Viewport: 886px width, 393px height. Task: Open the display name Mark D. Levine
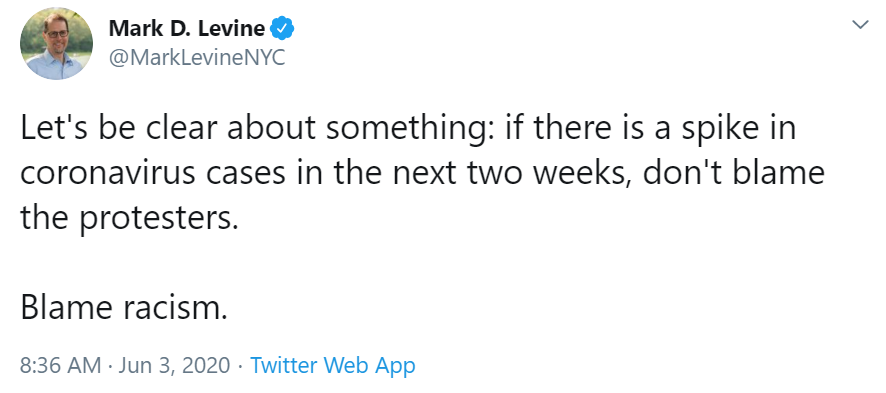(x=186, y=28)
